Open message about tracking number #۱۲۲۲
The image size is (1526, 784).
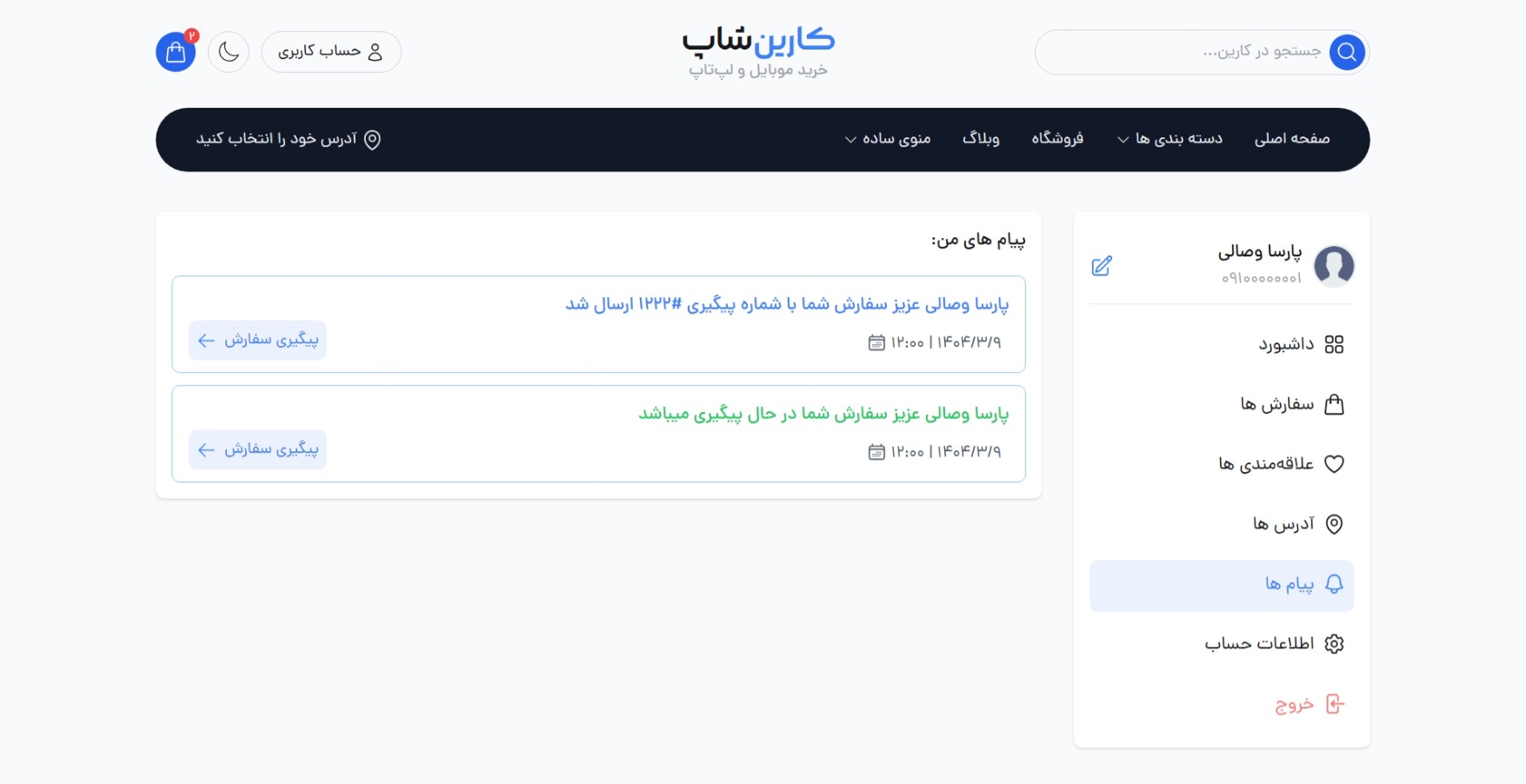[x=787, y=304]
